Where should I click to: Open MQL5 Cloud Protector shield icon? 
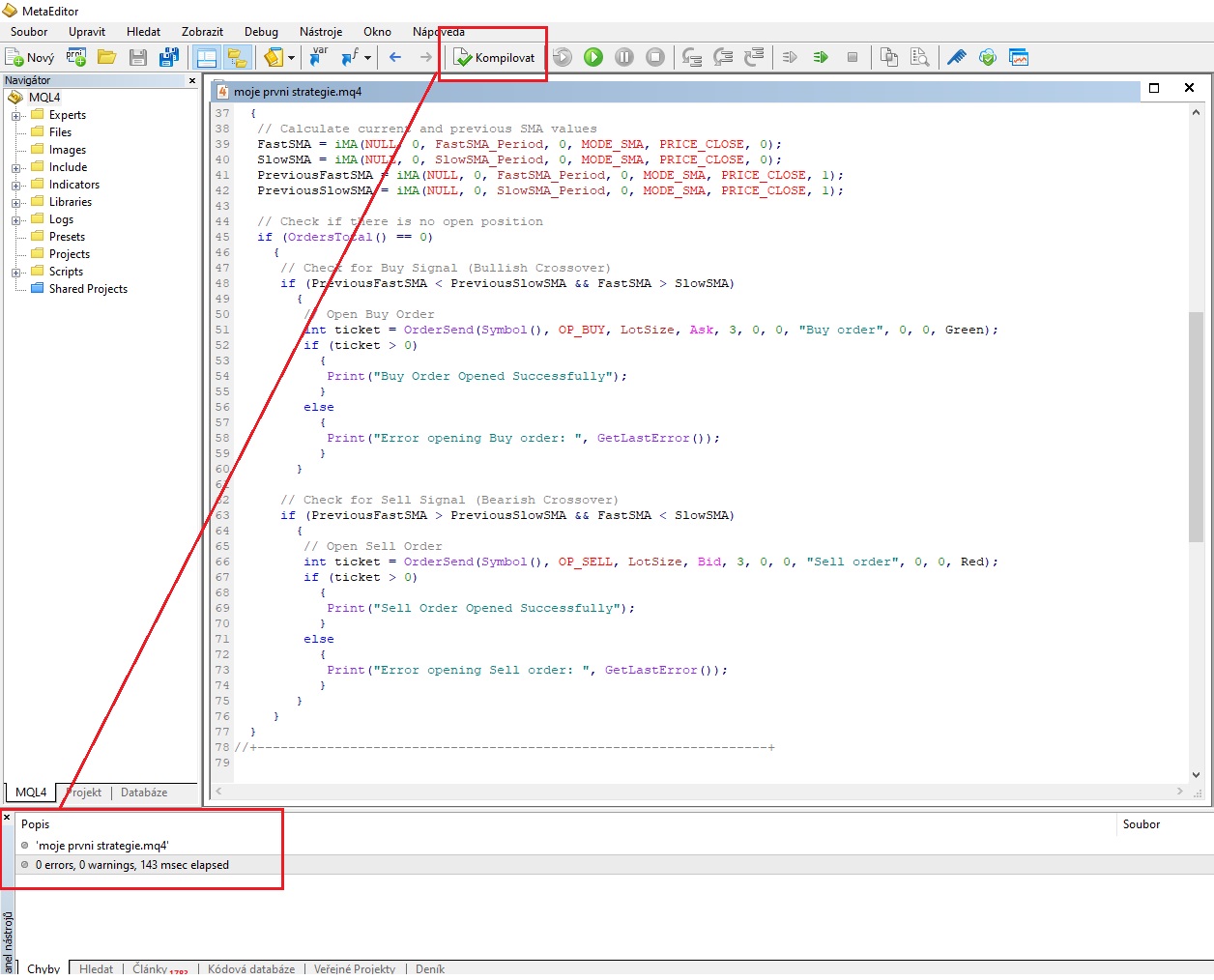coord(987,58)
